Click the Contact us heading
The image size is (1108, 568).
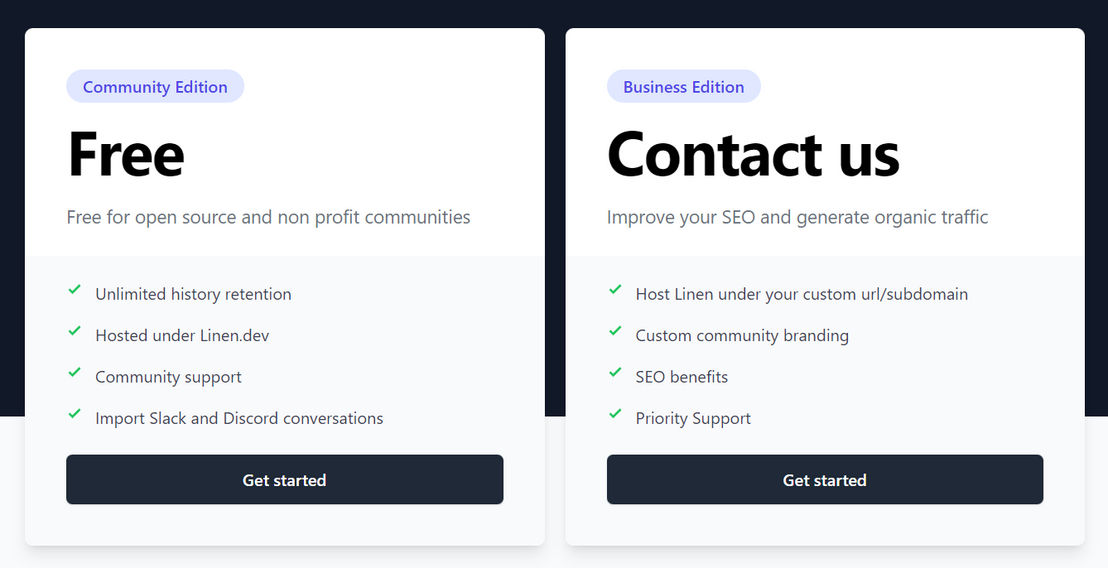[x=753, y=154]
